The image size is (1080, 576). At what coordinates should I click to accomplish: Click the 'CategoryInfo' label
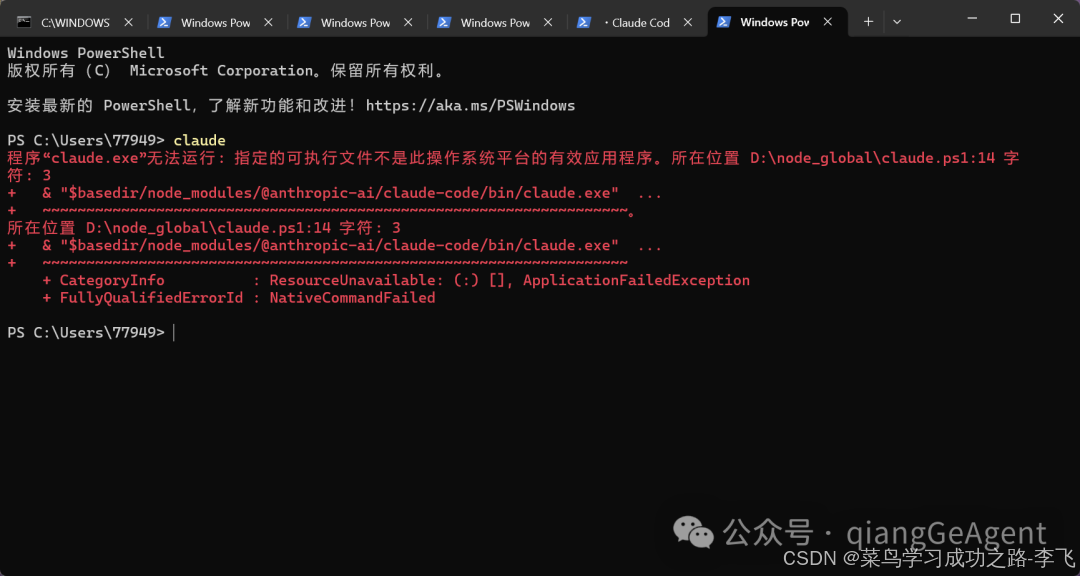coord(112,280)
